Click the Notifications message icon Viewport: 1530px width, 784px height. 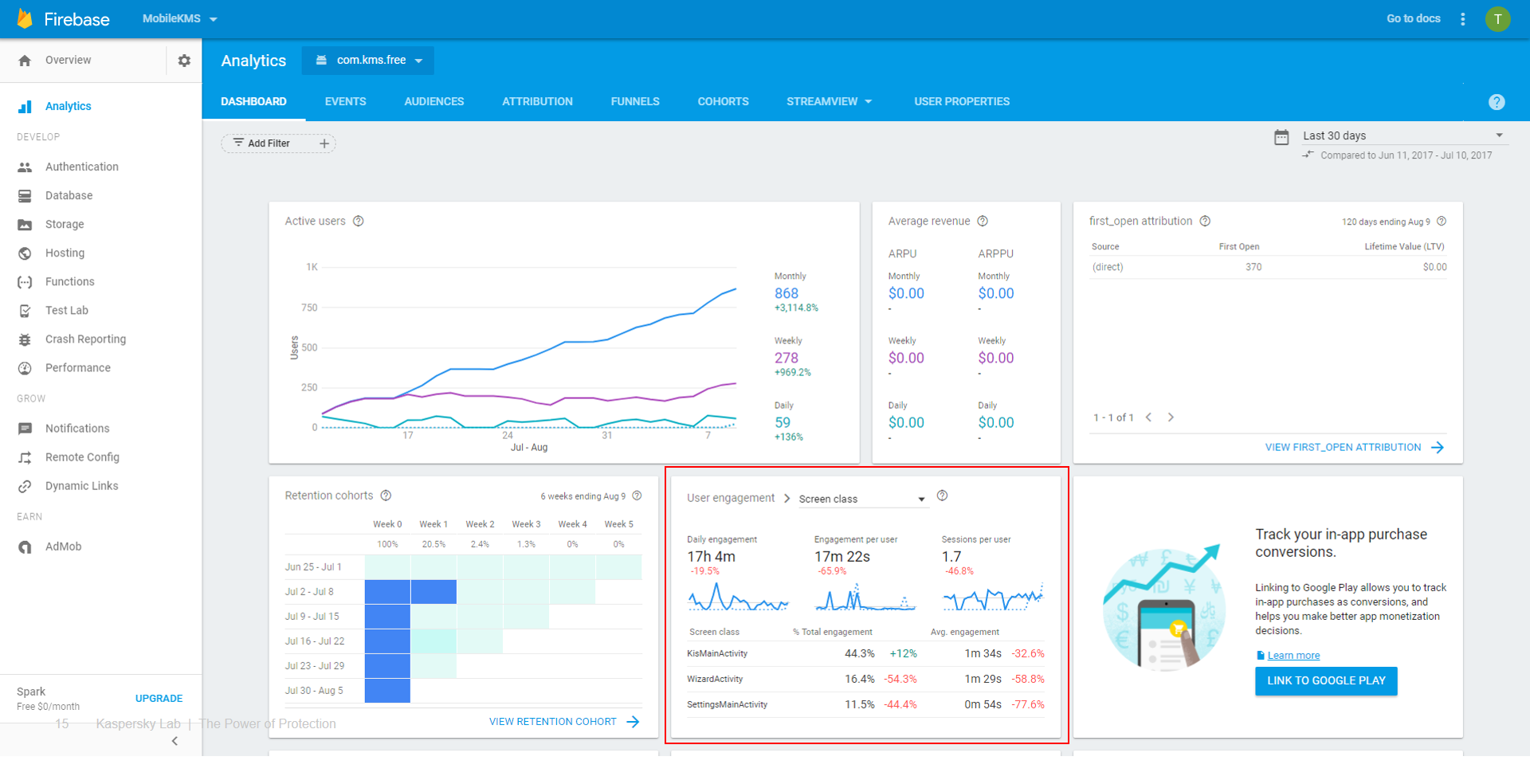[x=25, y=428]
